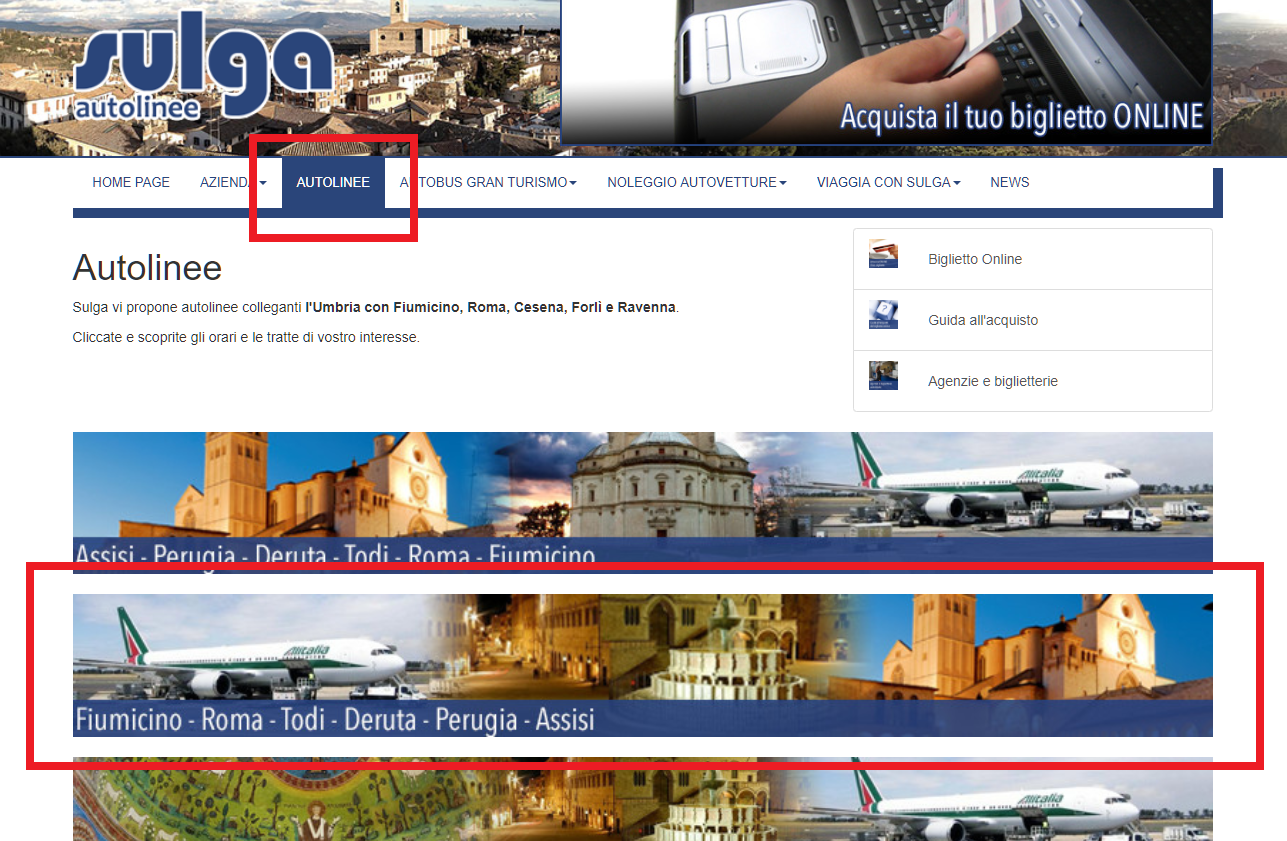
Task: Select the Fiumicino - Roma - Todi route banner
Action: tap(642, 665)
